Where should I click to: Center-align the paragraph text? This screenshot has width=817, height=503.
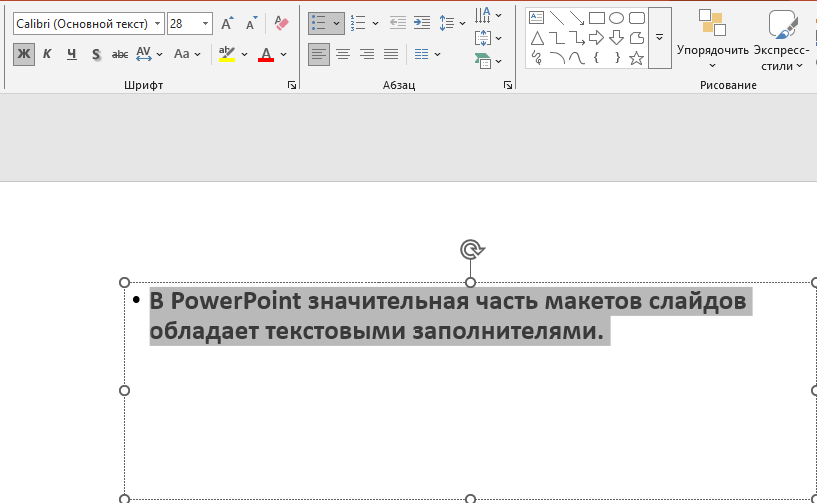(343, 54)
